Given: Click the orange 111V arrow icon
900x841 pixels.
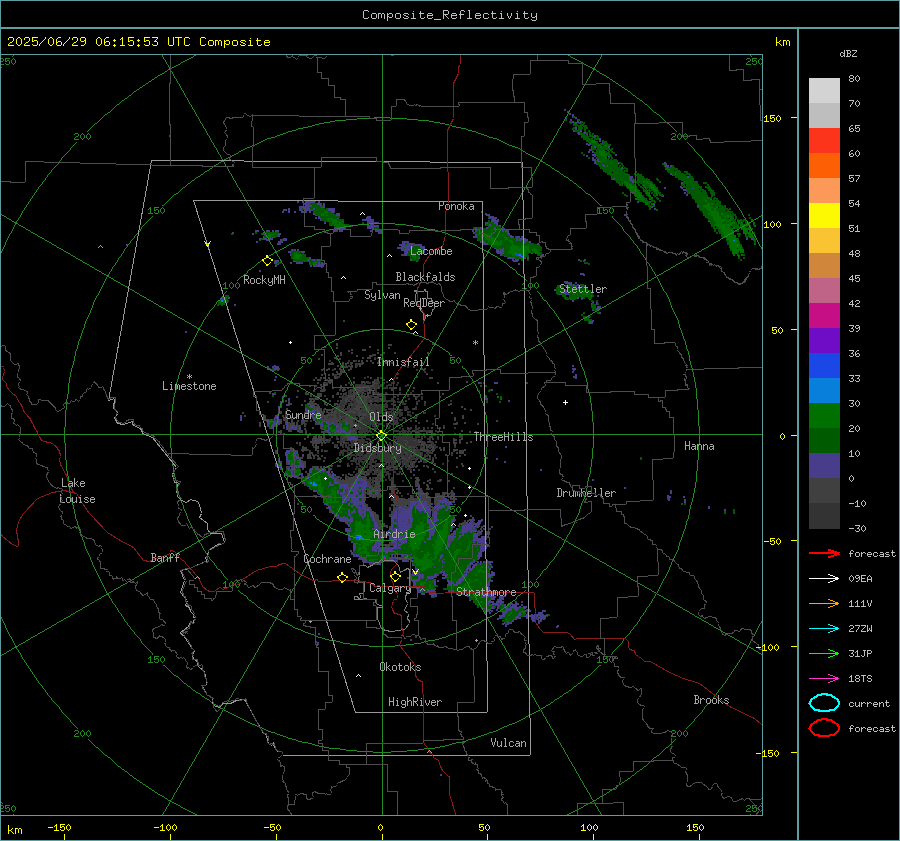Looking at the screenshot, I should tap(824, 603).
